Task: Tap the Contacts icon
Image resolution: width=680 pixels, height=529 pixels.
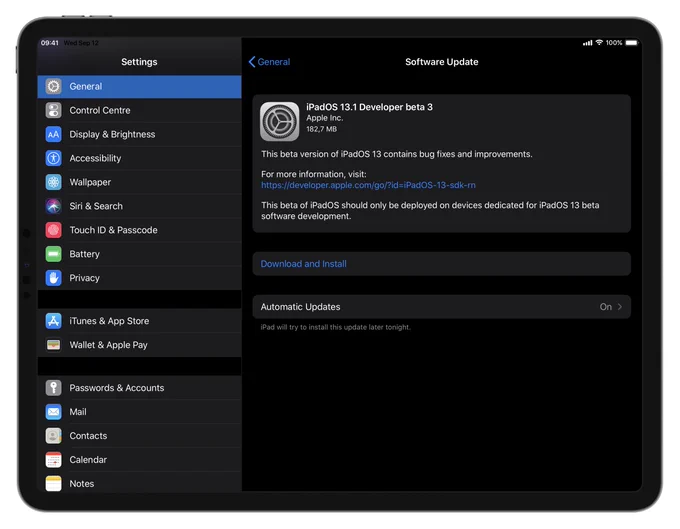Action: pyautogui.click(x=53, y=436)
